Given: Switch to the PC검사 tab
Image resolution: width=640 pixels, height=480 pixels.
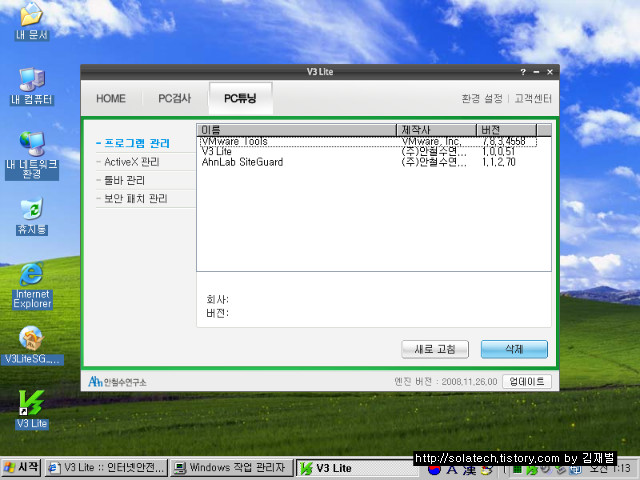Looking at the screenshot, I should pos(175,98).
